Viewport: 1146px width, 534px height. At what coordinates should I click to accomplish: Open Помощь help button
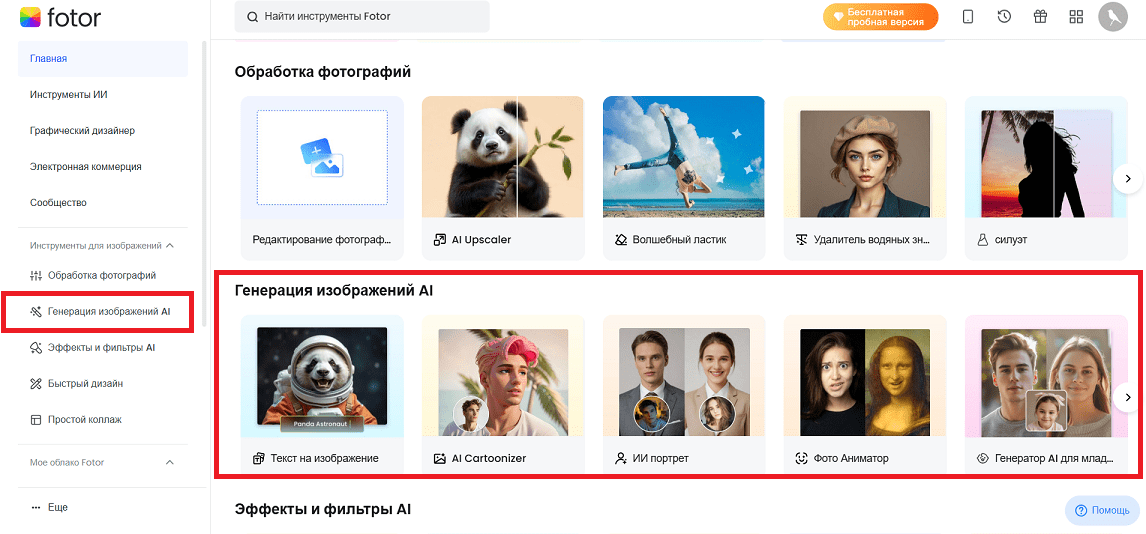(x=1101, y=510)
